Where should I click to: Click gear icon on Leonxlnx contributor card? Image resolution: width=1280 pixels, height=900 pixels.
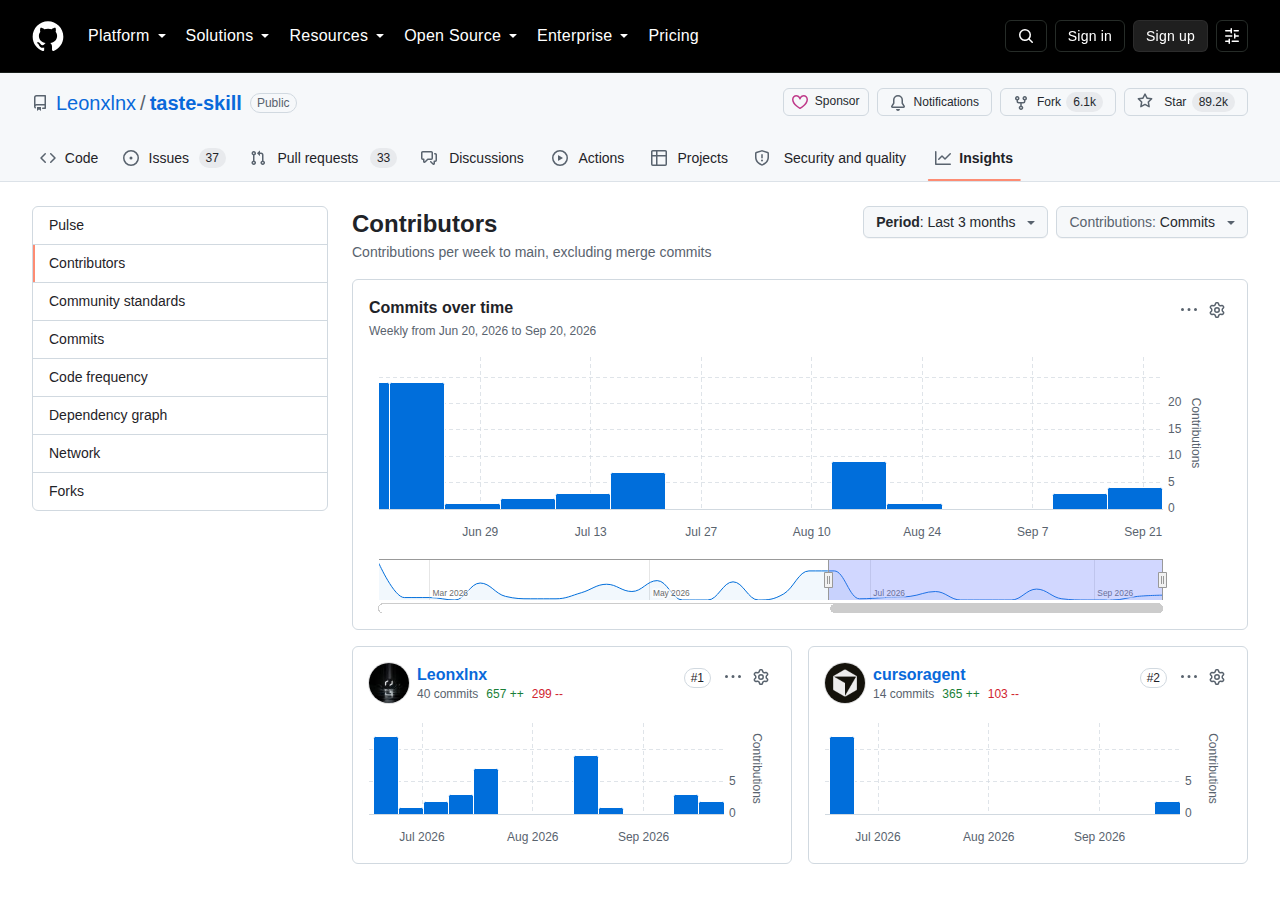pos(761,677)
